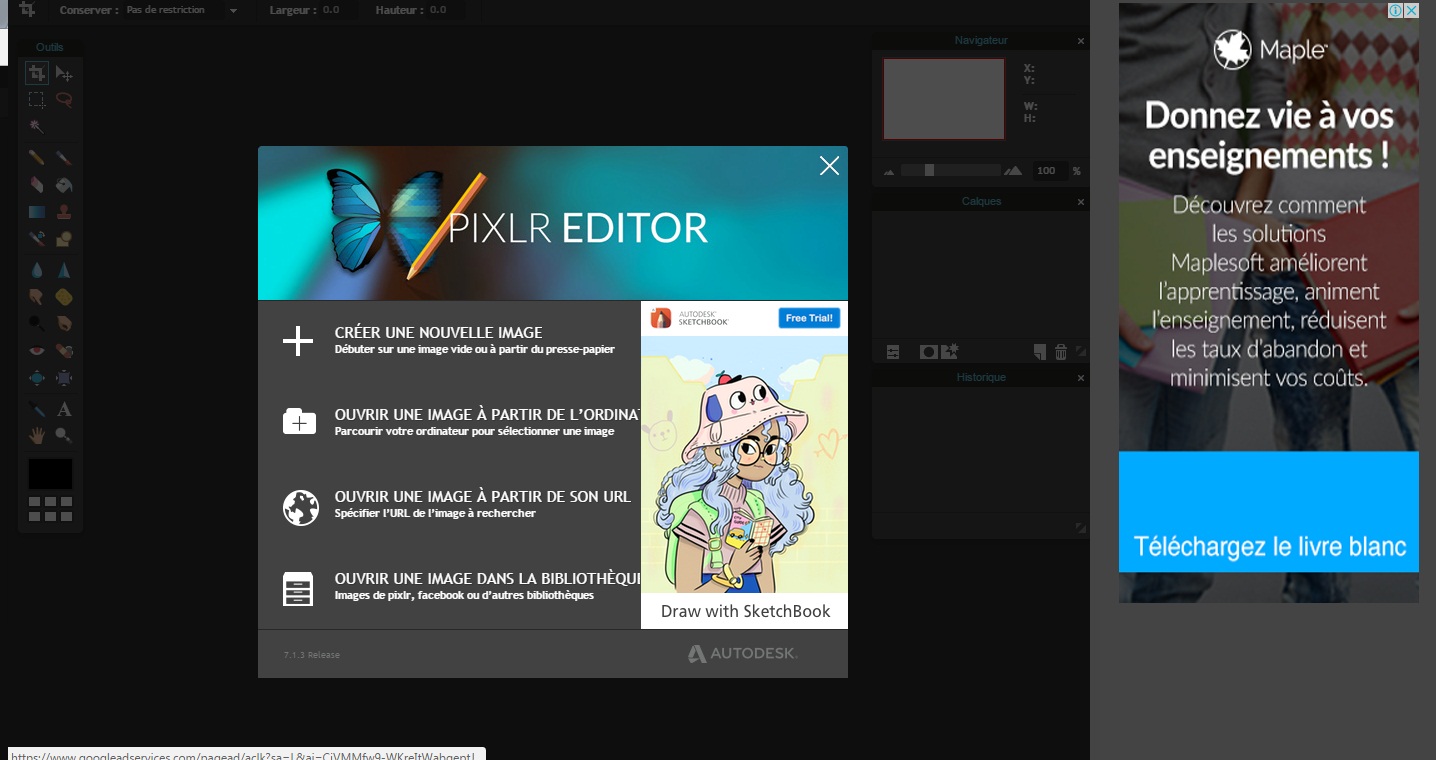Image resolution: width=1436 pixels, height=760 pixels.
Task: Select the Dodge tool
Action: 36,323
